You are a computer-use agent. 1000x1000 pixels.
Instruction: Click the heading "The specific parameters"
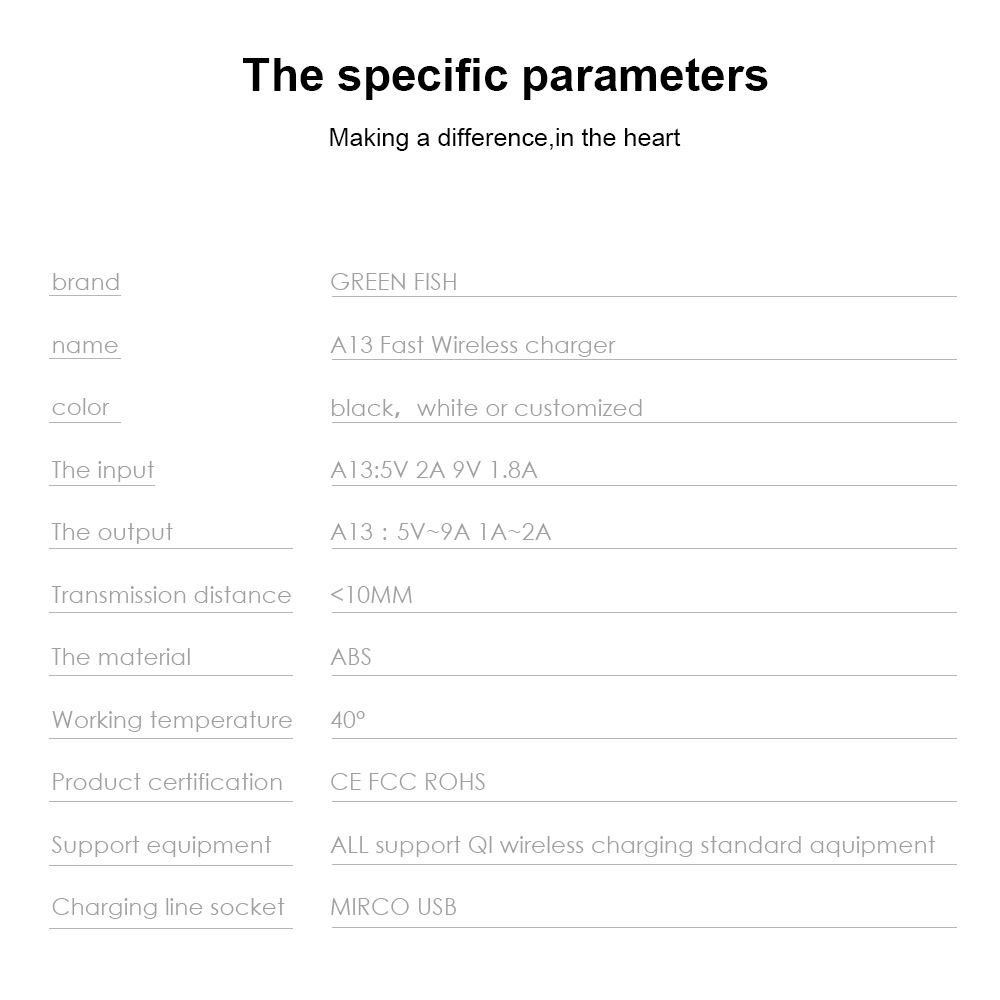click(505, 75)
